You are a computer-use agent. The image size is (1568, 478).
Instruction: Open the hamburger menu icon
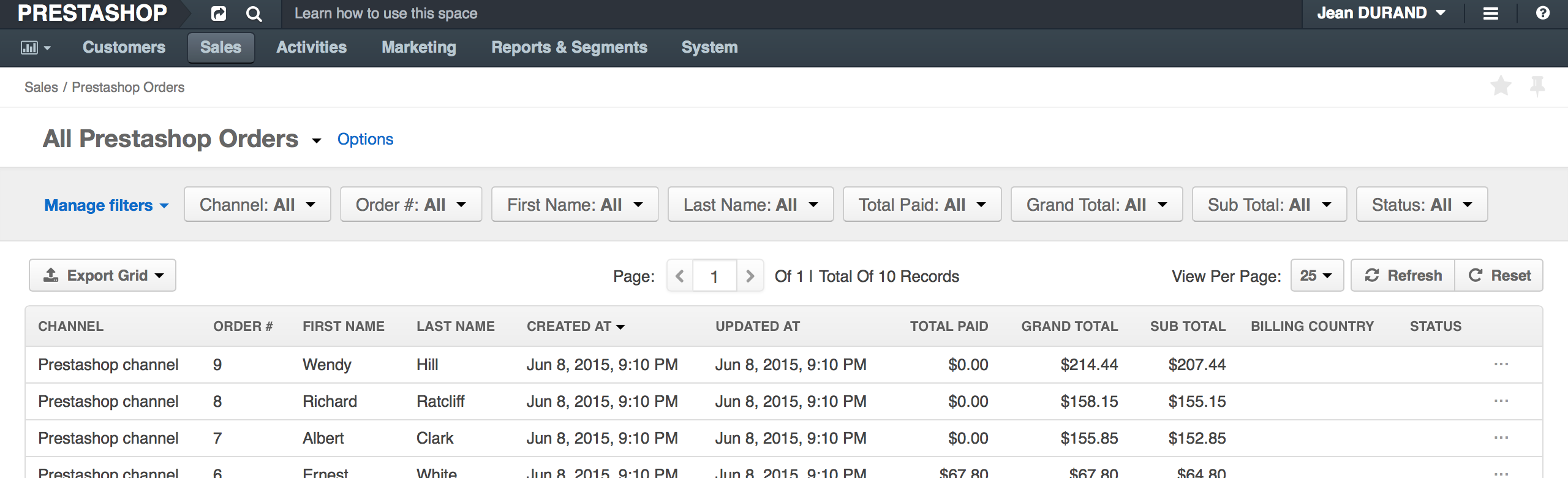click(1491, 13)
